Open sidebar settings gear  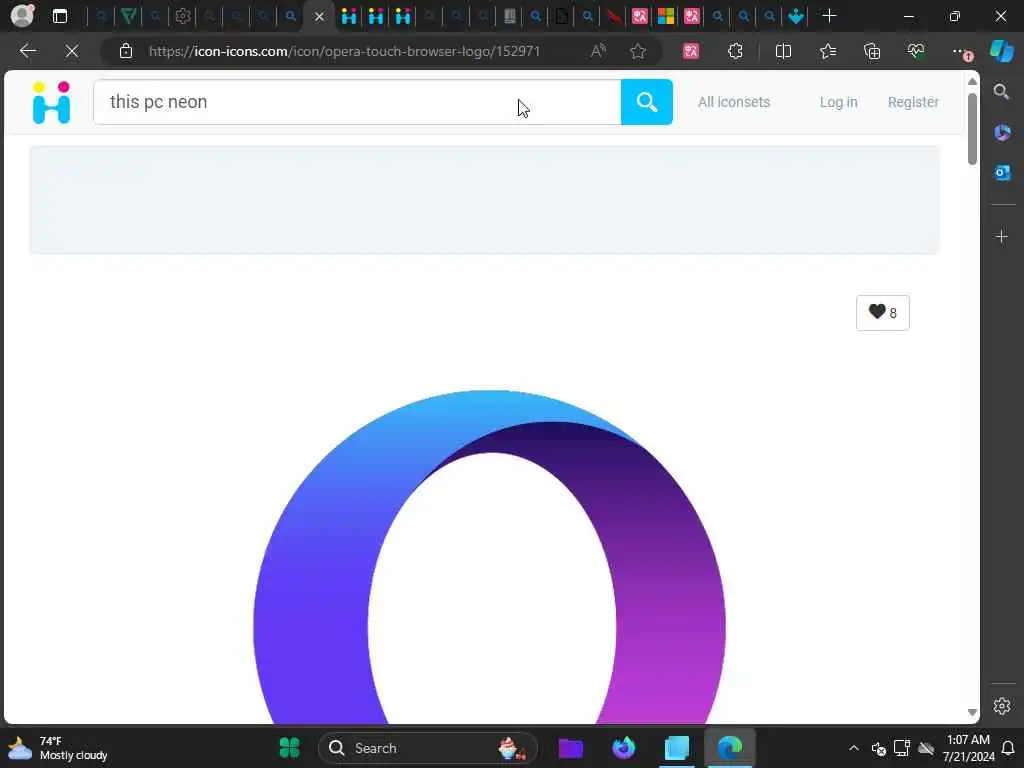click(x=1002, y=706)
